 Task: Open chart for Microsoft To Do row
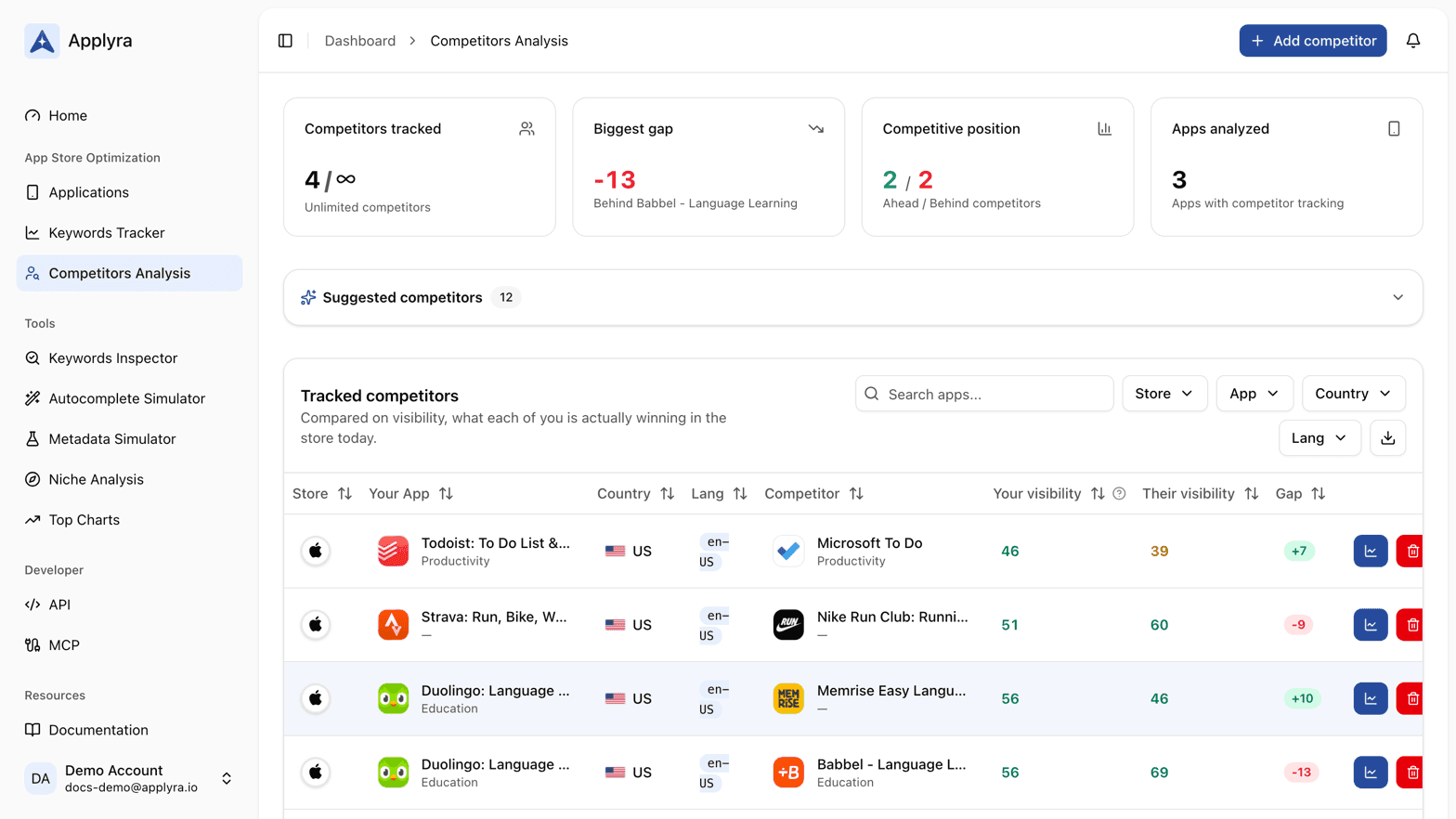(1370, 551)
